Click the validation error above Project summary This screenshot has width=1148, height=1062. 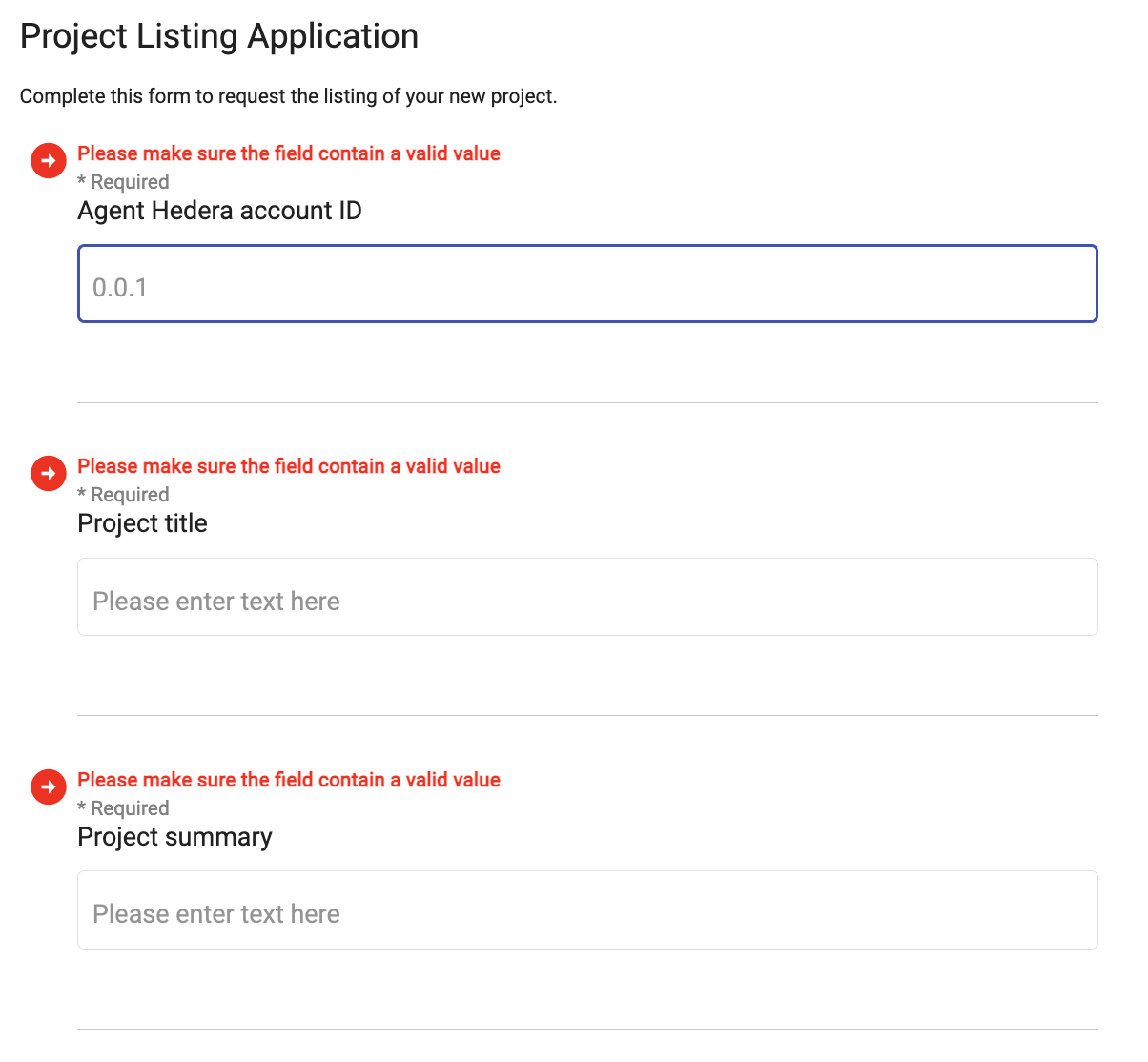click(x=289, y=780)
